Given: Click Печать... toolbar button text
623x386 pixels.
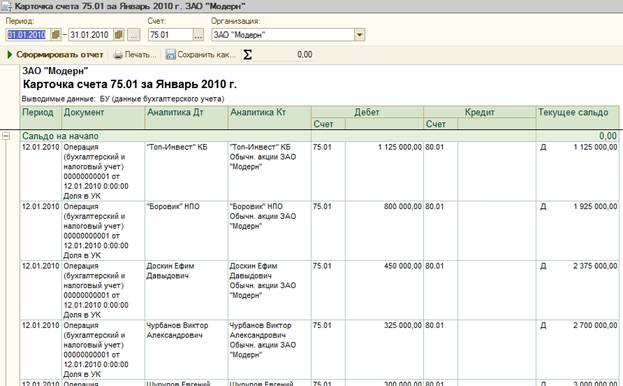Looking at the screenshot, I should [140, 55].
